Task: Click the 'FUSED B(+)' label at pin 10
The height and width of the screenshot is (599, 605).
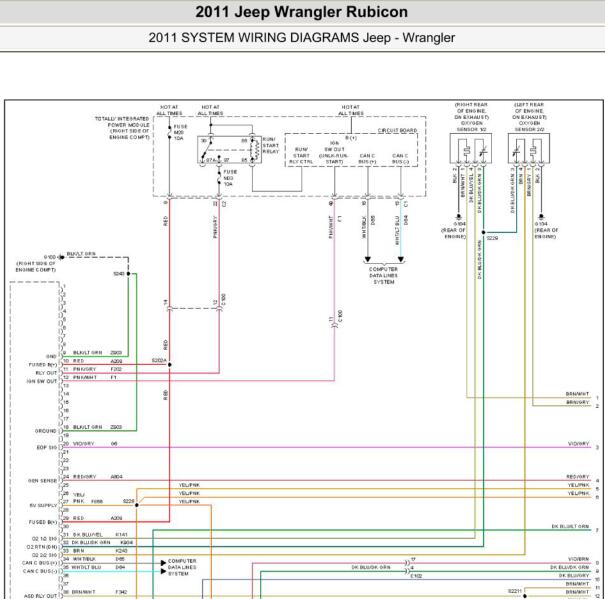Action: 43,365
